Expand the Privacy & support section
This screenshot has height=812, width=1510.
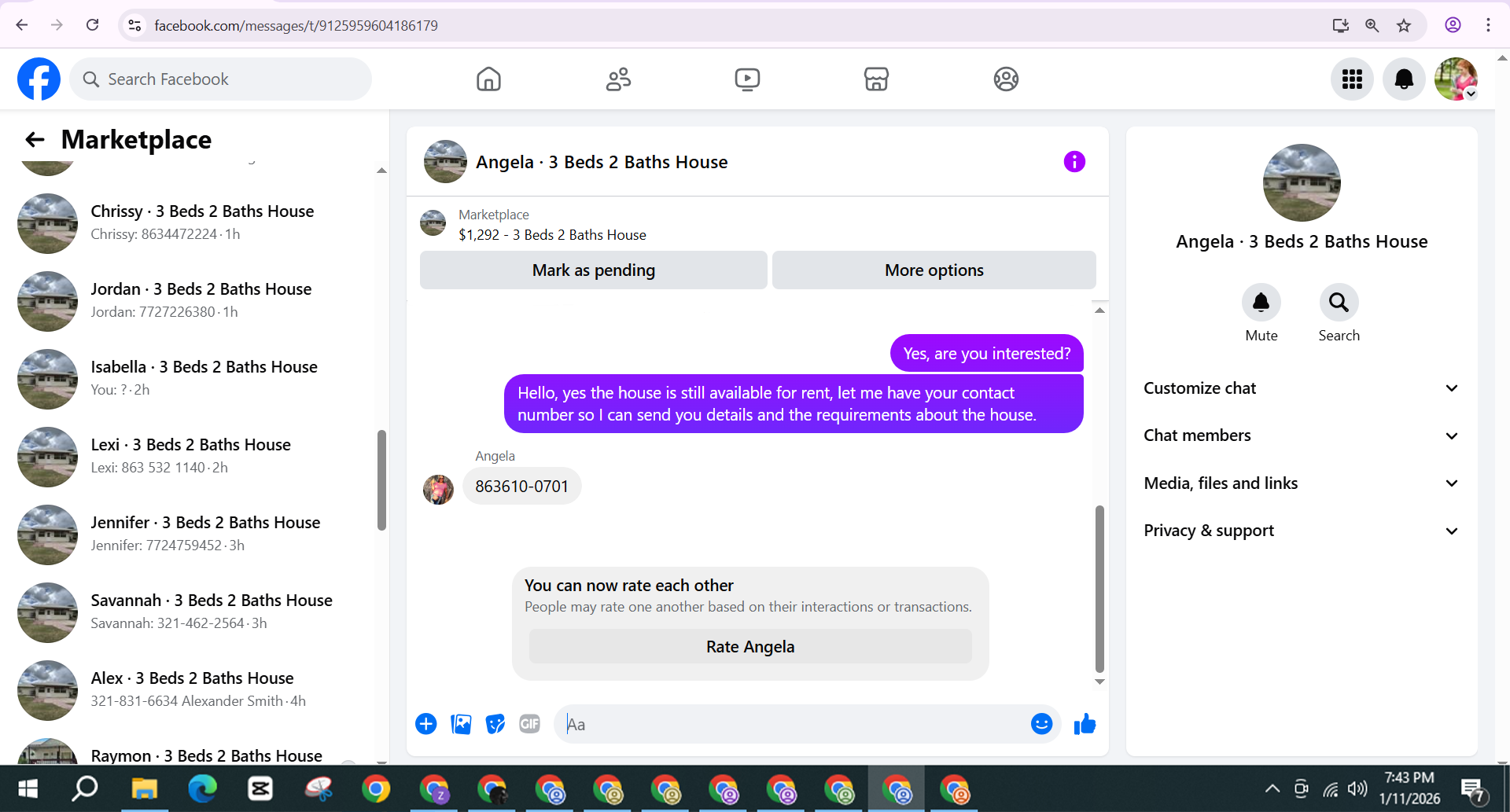1302,531
